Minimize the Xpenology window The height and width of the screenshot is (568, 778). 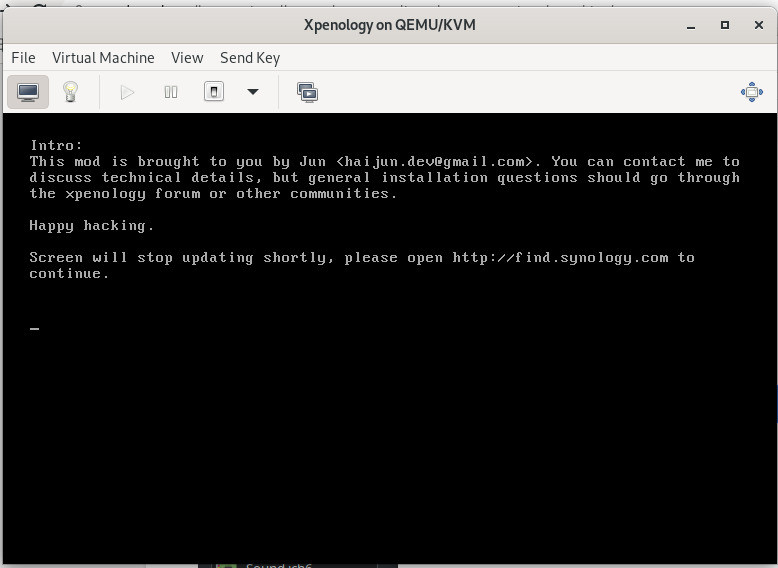(691, 25)
